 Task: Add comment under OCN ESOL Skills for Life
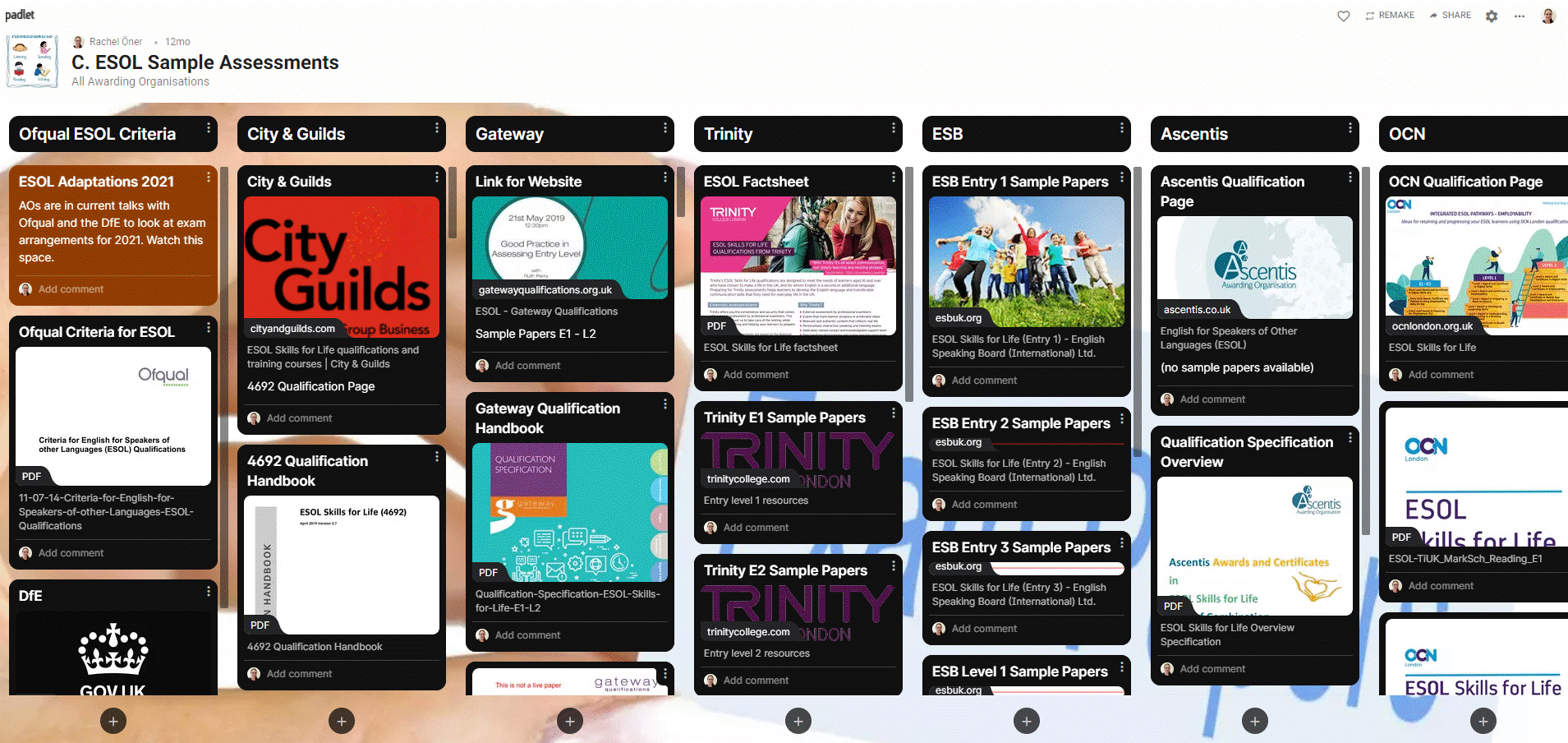(x=1441, y=375)
